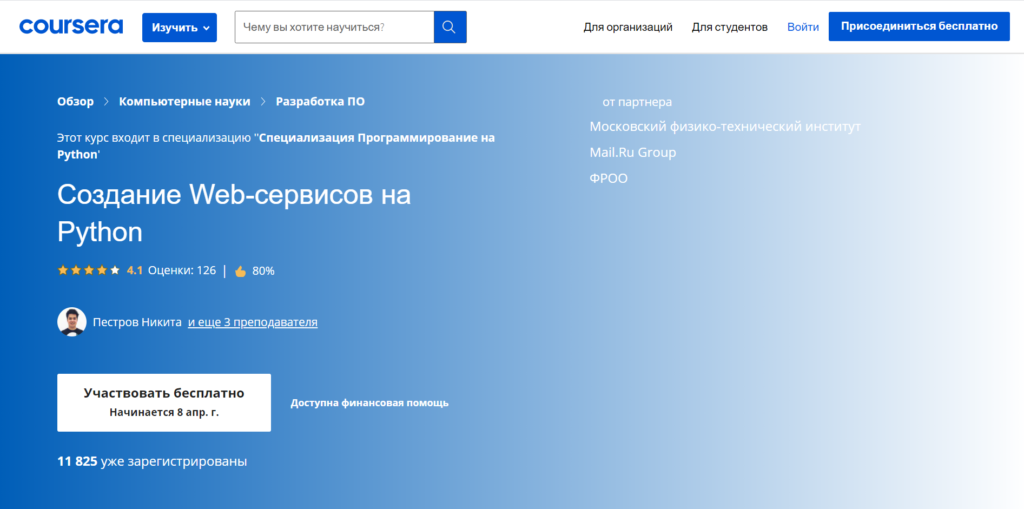Click the instructor avatar photo
Screen dimensions: 1024x509
tap(71, 322)
